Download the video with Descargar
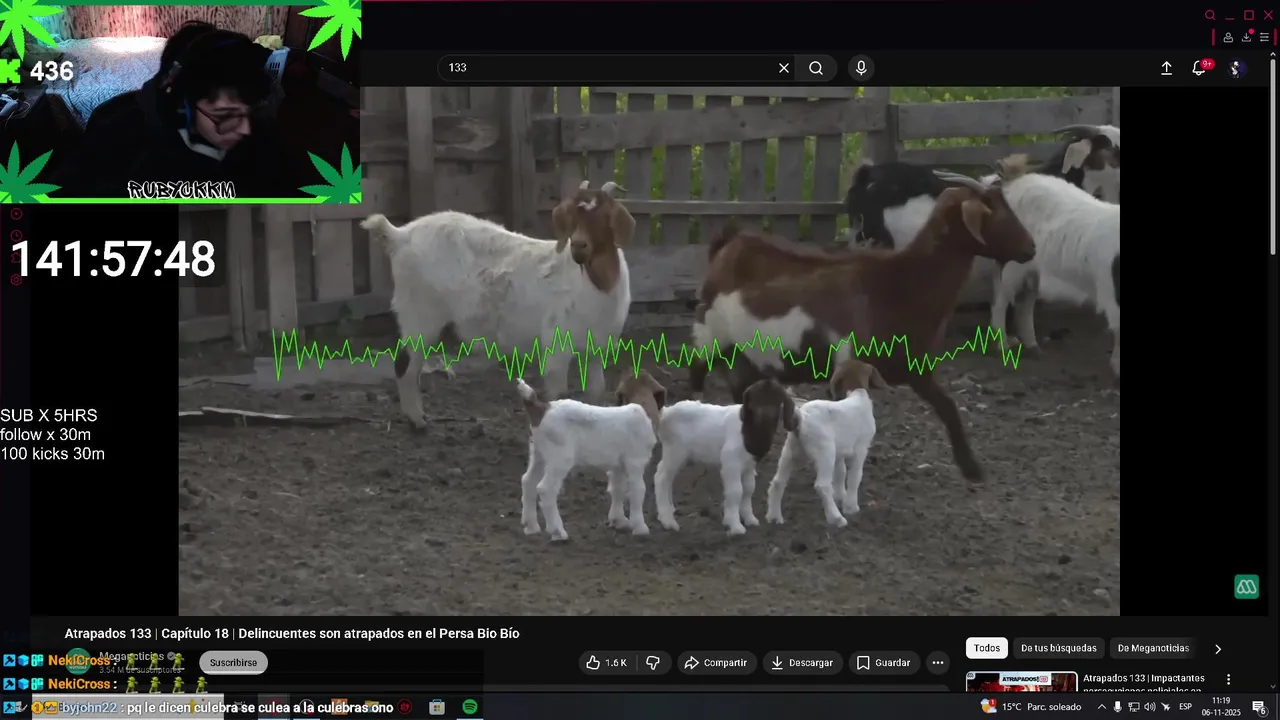 click(801, 662)
